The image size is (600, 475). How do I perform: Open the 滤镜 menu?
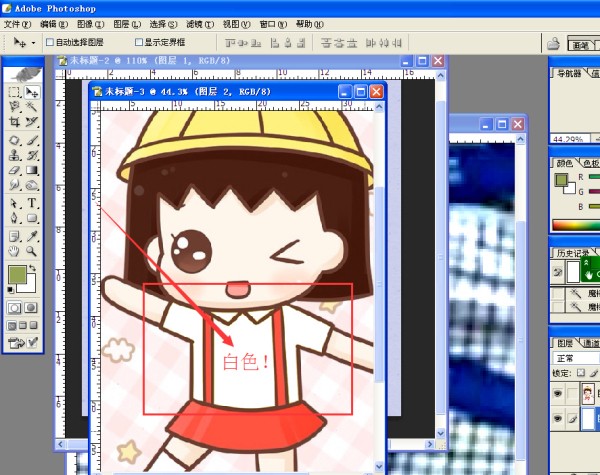(x=196, y=22)
